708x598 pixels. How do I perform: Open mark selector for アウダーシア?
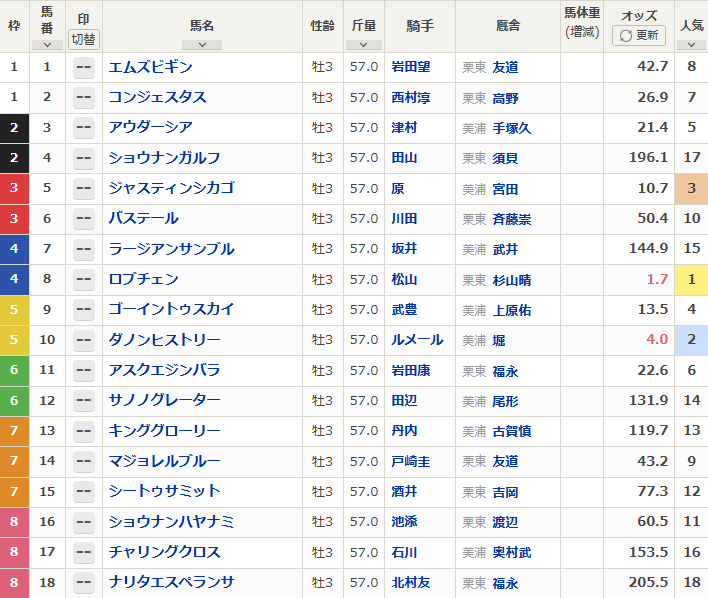pyautogui.click(x=84, y=127)
